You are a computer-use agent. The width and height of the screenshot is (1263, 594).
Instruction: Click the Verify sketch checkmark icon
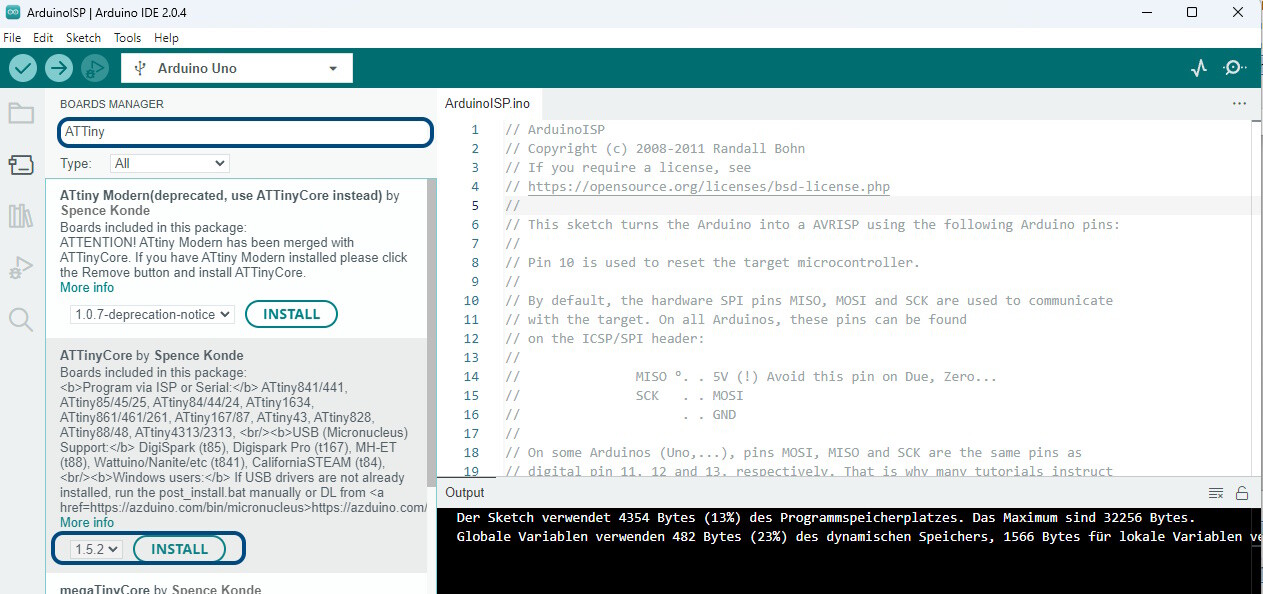coord(23,68)
